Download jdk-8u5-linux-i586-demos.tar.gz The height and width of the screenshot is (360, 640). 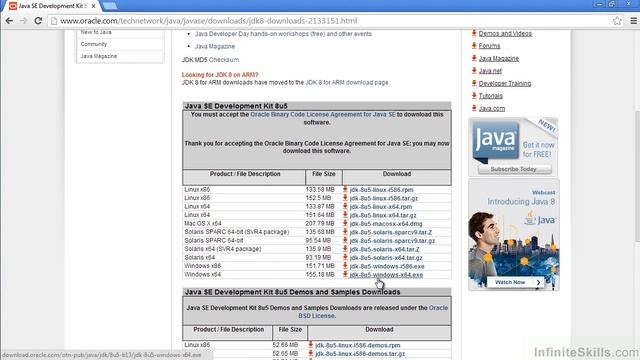click(x=360, y=354)
